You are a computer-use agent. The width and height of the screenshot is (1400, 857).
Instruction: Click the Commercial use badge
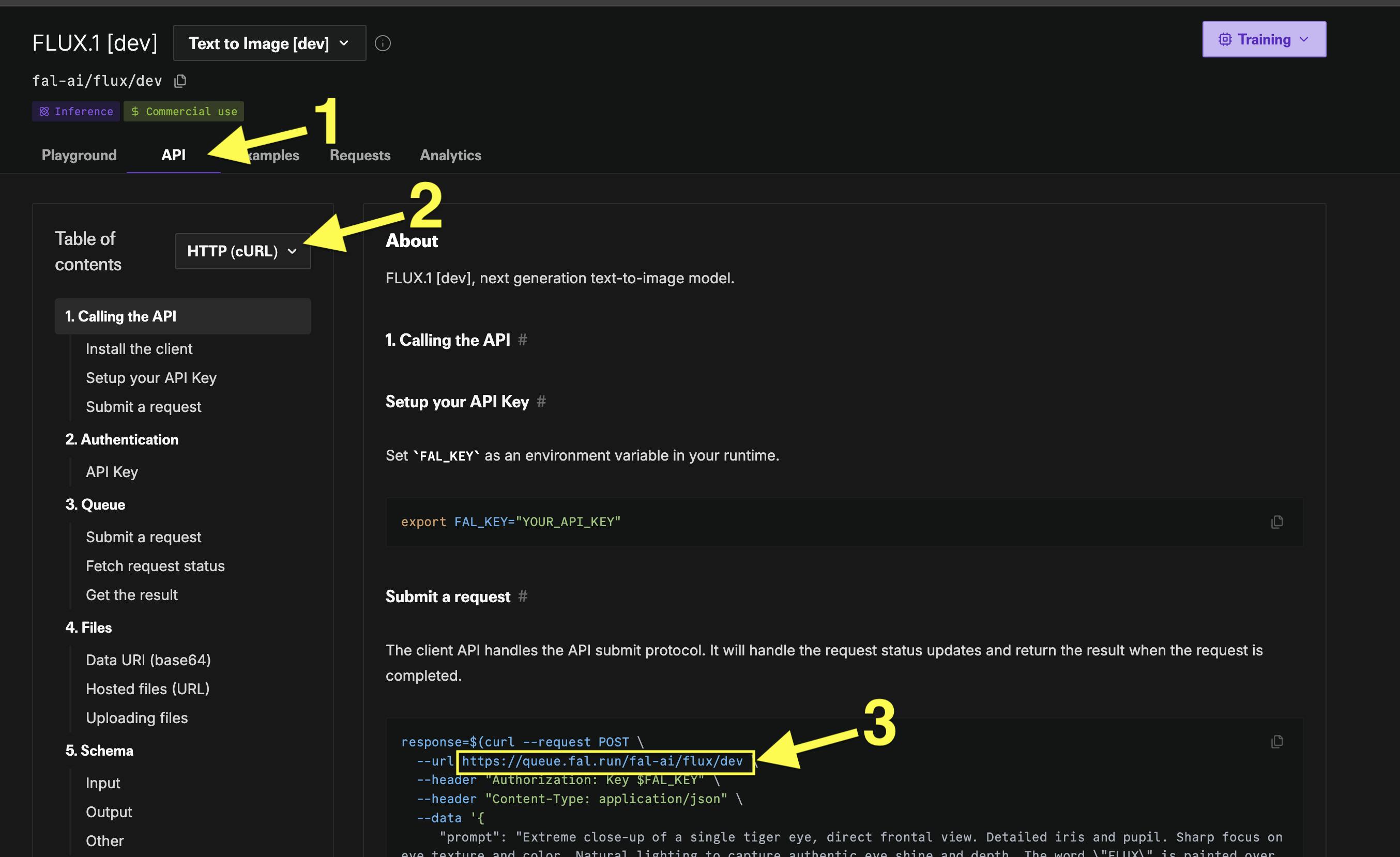184,111
